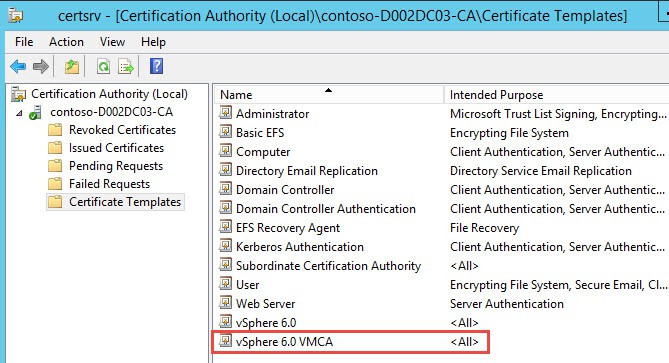Select the Certificate Templates tree label
Screen dimensions: 669x363
pyautogui.click(x=125, y=202)
